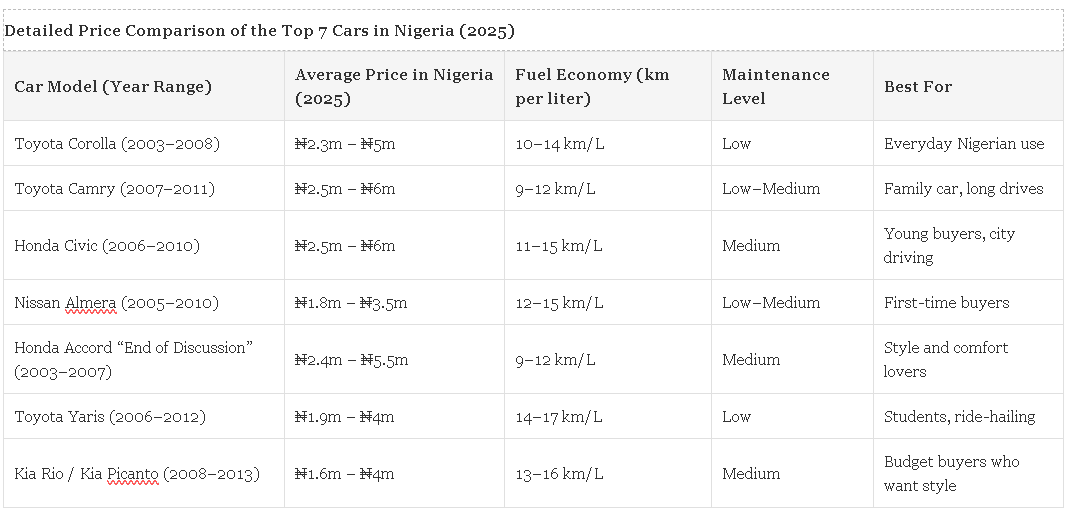Click the "Budget buyers who want style" cell
This screenshot has width=1068, height=518.
tap(951, 474)
